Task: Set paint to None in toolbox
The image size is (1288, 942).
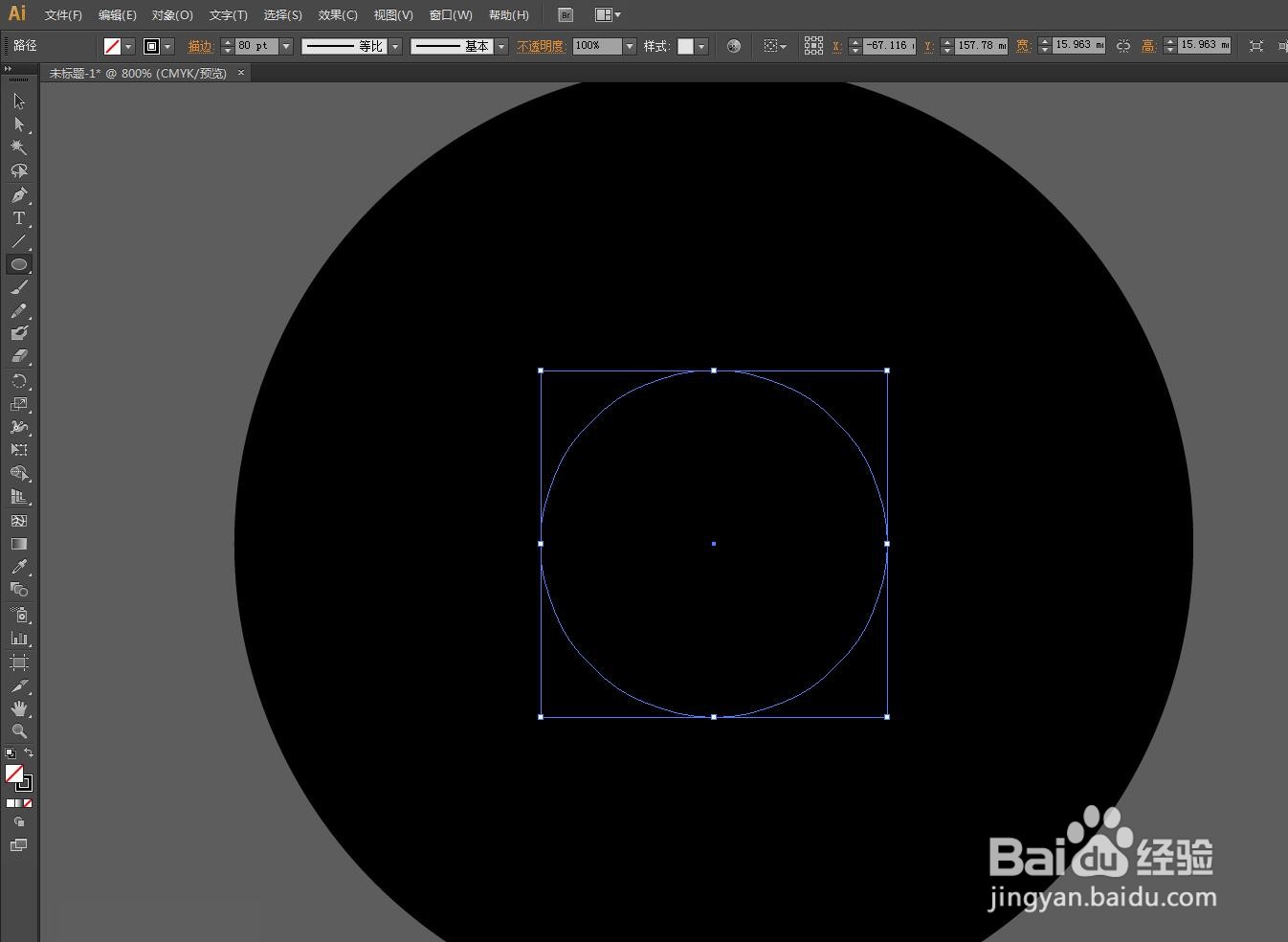Action: pyautogui.click(x=28, y=803)
